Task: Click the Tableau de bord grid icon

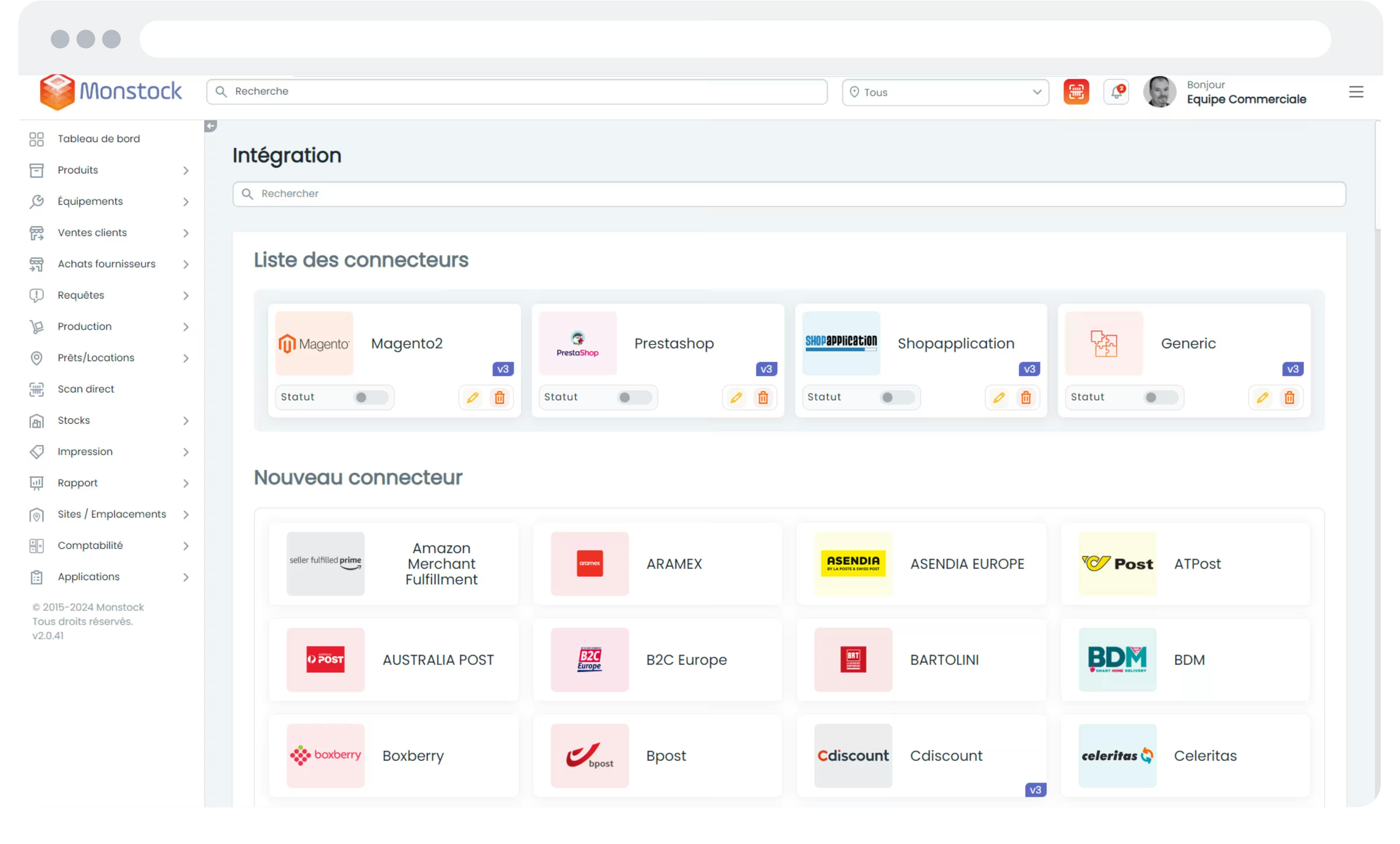Action: pyautogui.click(x=36, y=139)
